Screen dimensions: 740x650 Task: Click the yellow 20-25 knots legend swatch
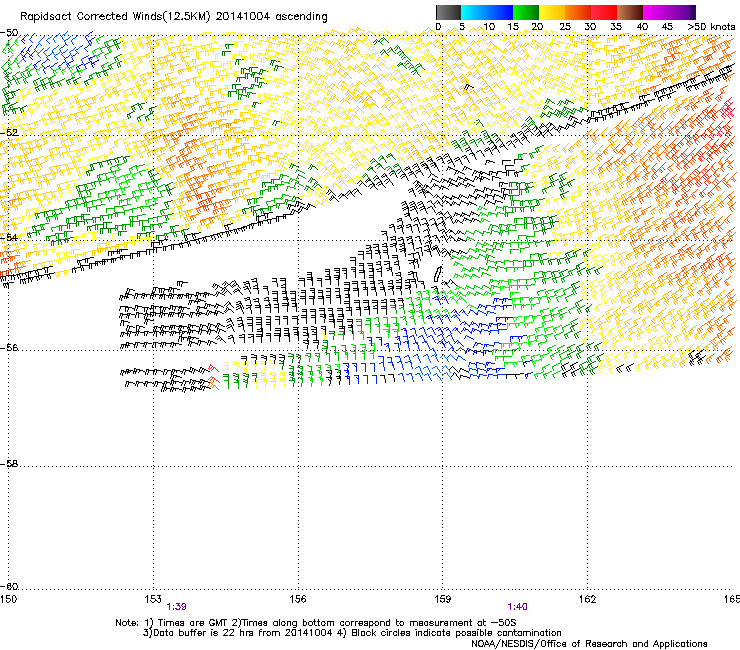click(552, 12)
